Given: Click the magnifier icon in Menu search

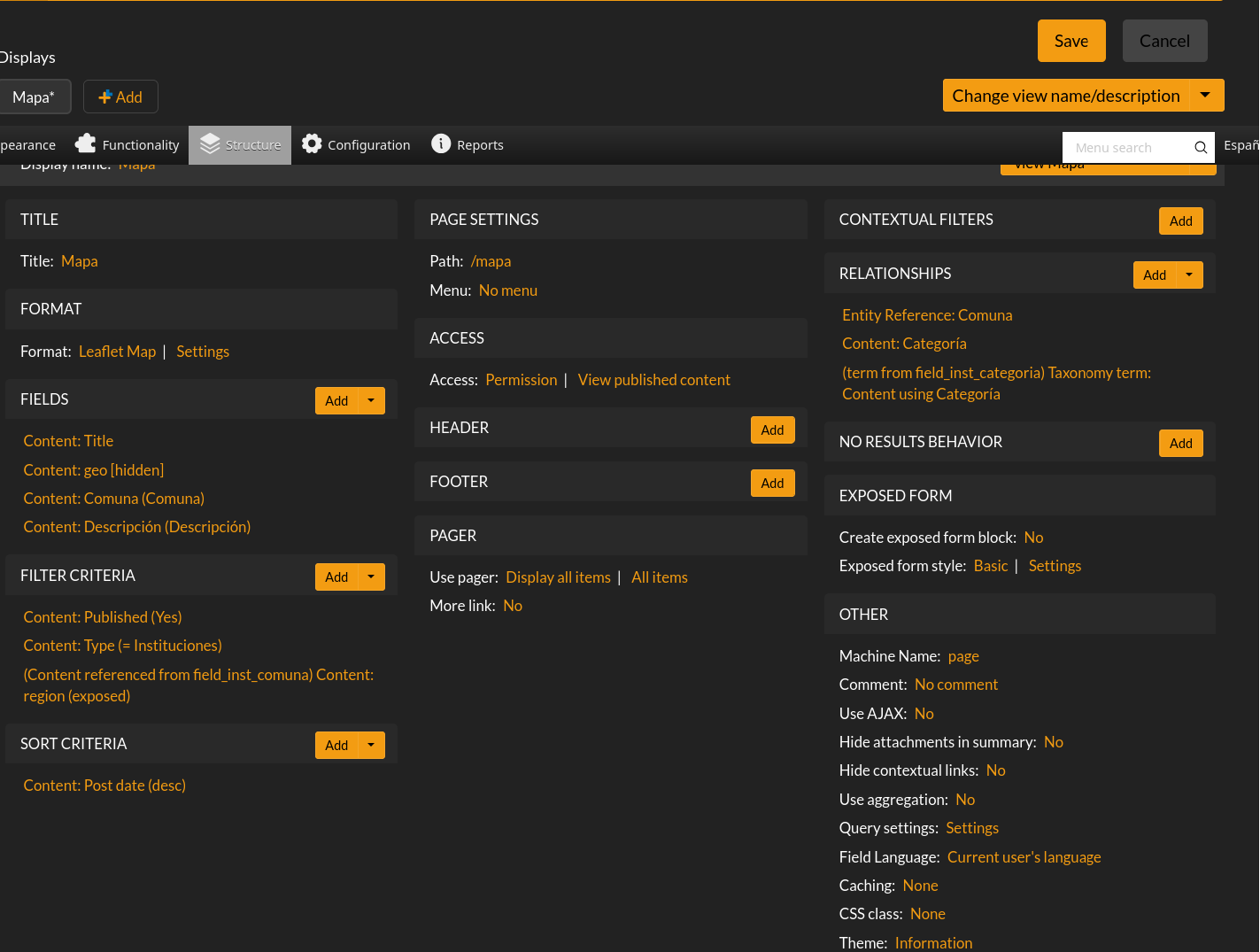Looking at the screenshot, I should 1201,148.
